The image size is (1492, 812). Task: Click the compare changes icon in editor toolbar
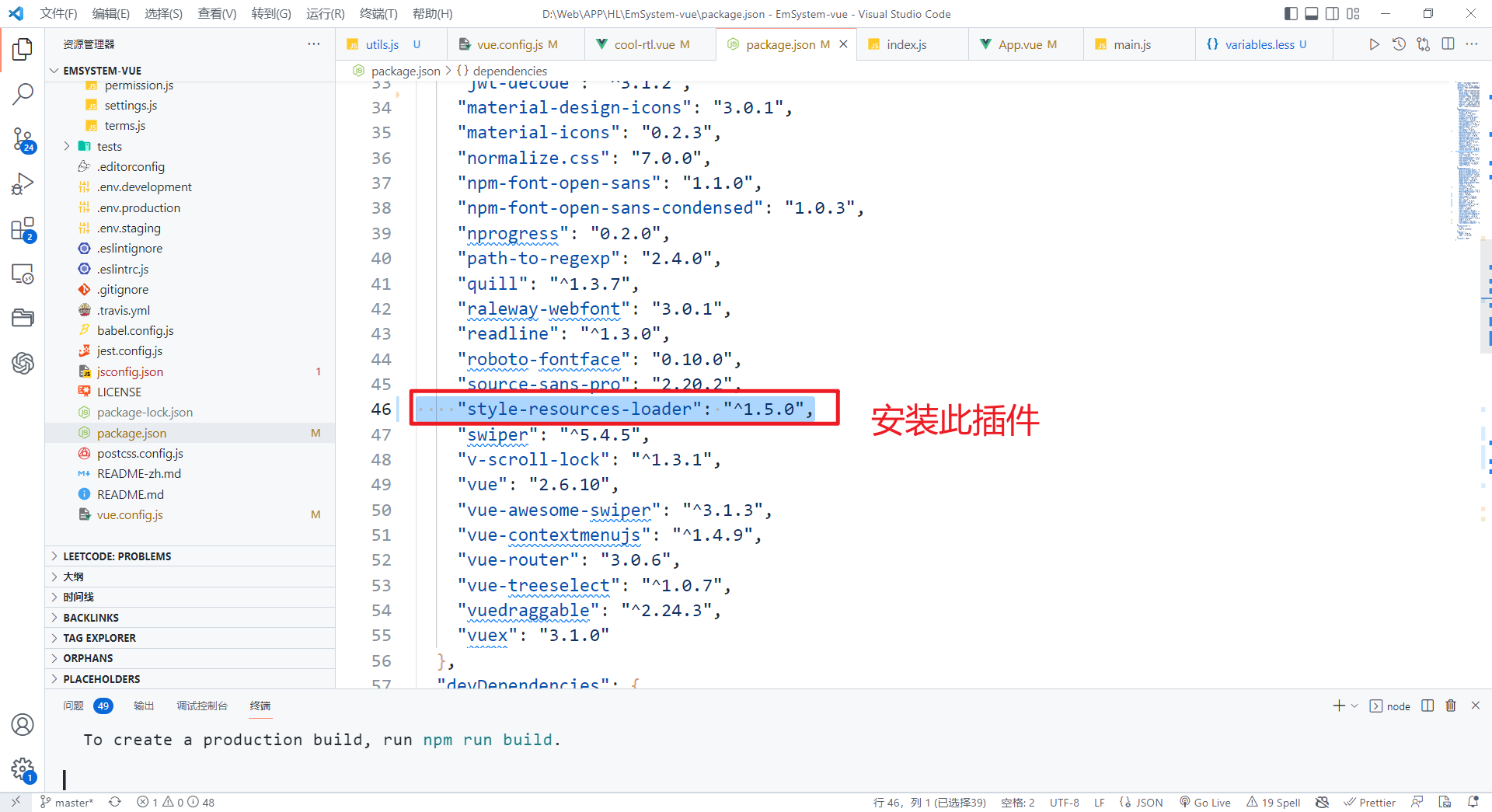pyautogui.click(x=1423, y=44)
